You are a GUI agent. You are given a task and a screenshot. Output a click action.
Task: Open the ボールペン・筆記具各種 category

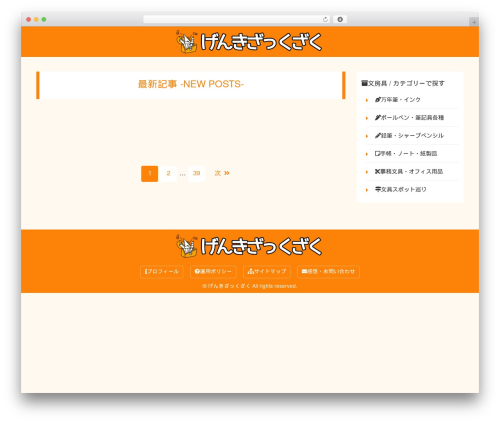[409, 118]
